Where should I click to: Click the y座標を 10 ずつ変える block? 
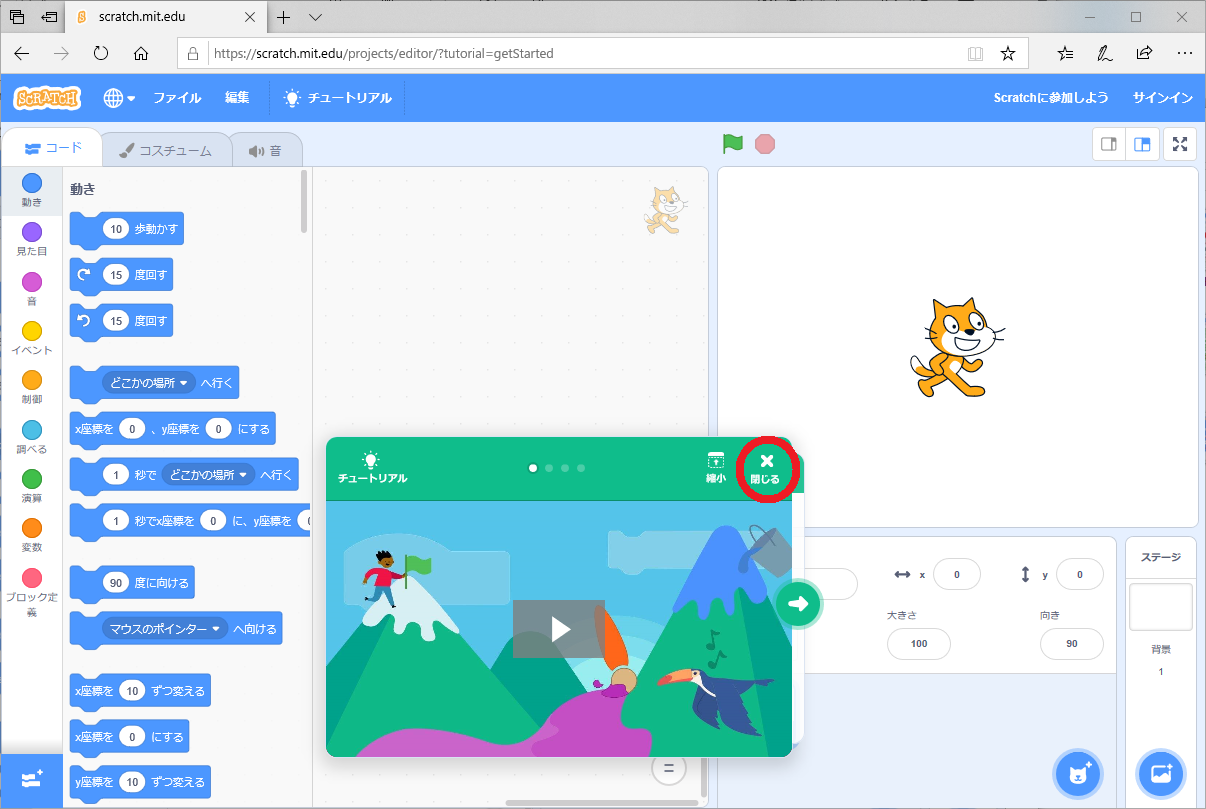(x=140, y=783)
